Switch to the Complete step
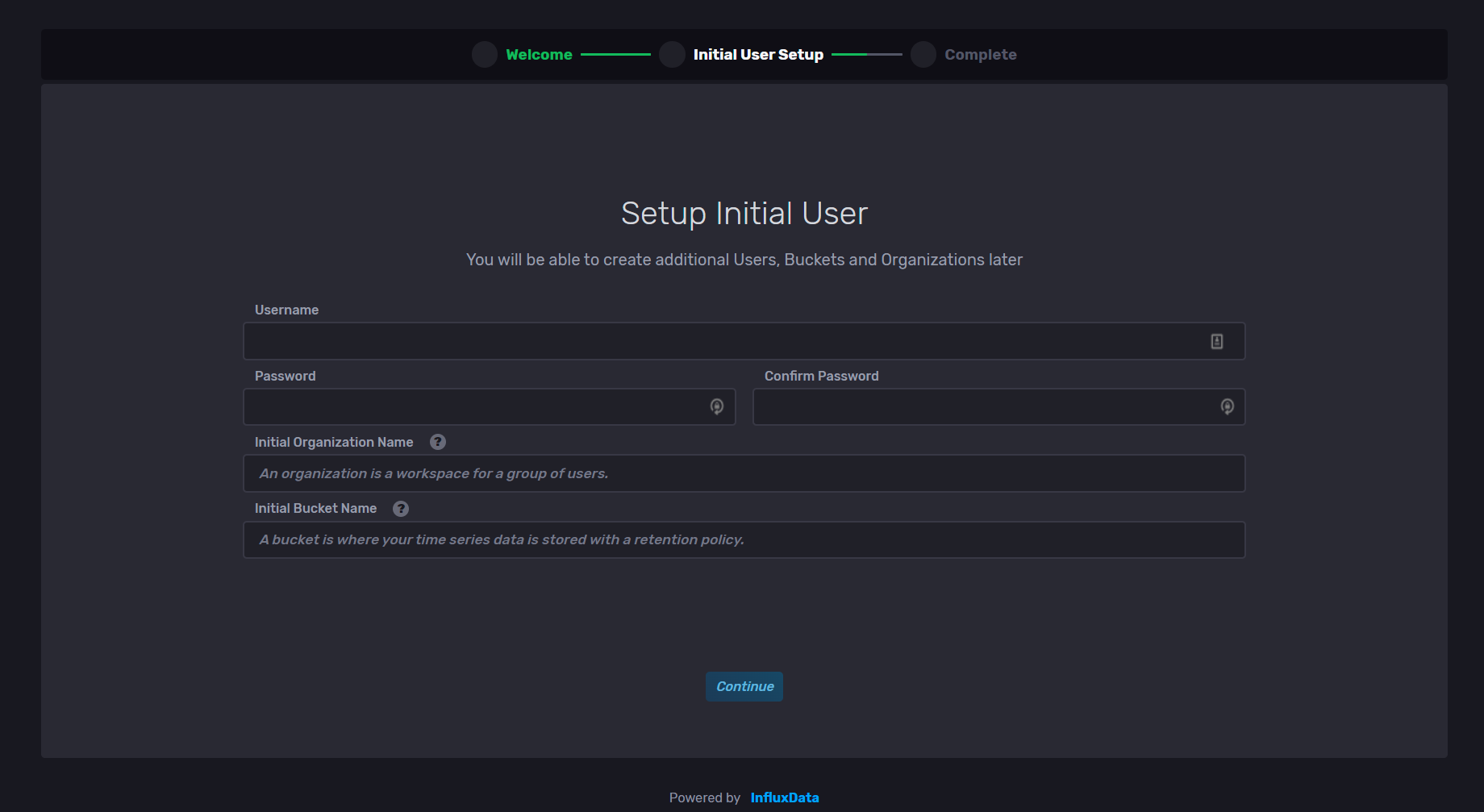This screenshot has height=812, width=1484. (x=980, y=54)
